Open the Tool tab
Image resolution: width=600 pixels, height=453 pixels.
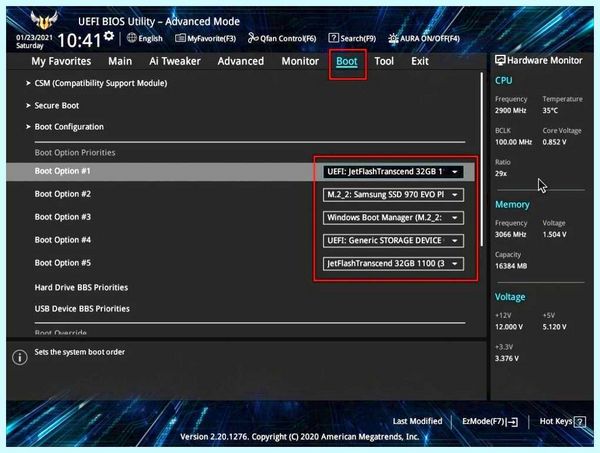point(384,61)
